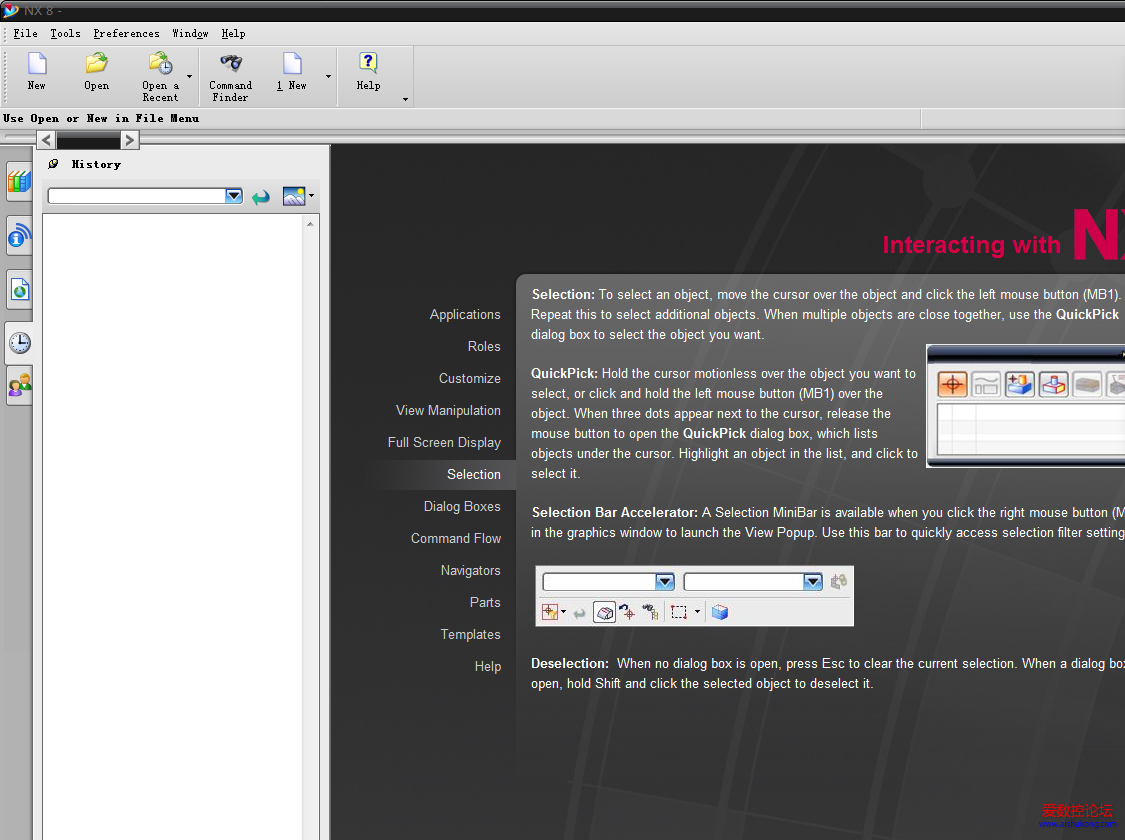The height and width of the screenshot is (840, 1125).
Task: Open the Help menu in menu bar
Action: coord(233,33)
